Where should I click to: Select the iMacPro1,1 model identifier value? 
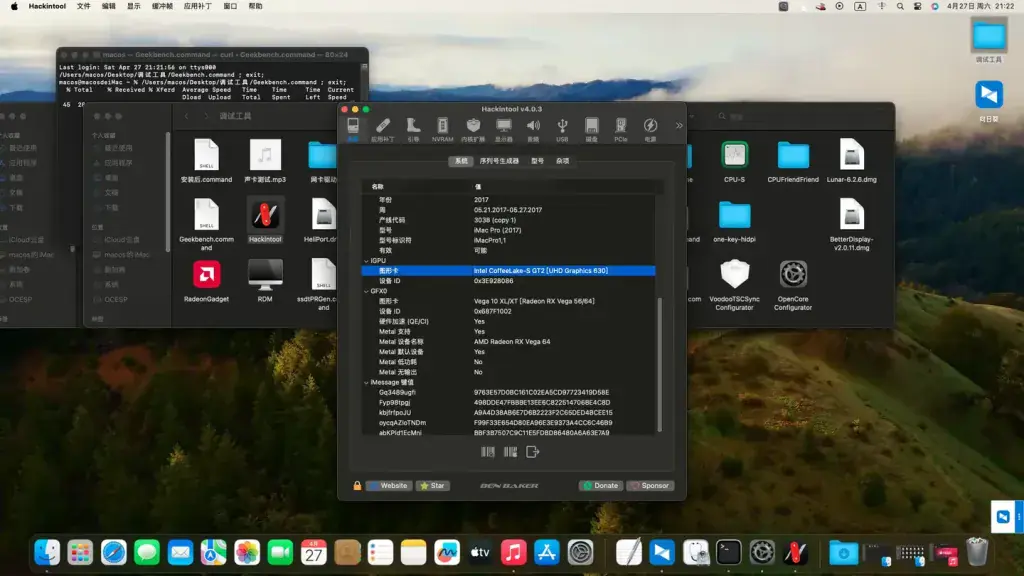tap(490, 240)
